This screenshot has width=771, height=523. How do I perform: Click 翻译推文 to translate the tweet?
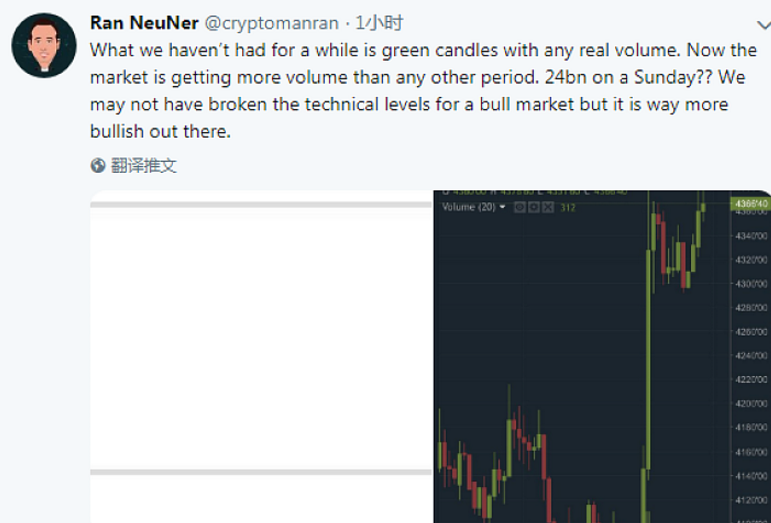[x=146, y=166]
